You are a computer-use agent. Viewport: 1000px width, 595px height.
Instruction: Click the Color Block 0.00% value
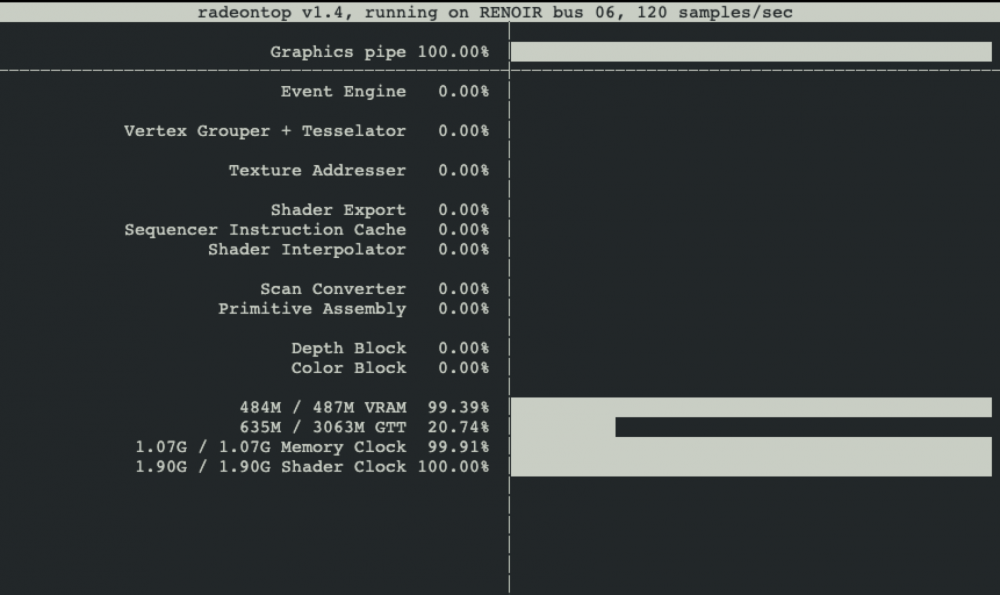click(x=464, y=368)
